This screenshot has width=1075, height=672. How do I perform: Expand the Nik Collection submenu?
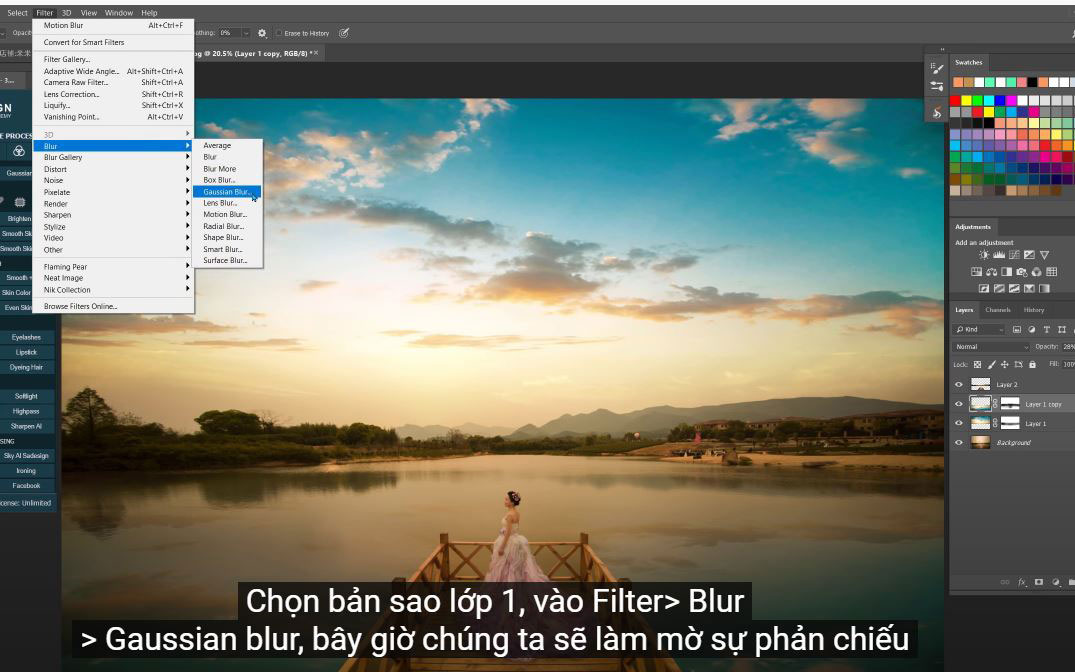[x=114, y=289]
